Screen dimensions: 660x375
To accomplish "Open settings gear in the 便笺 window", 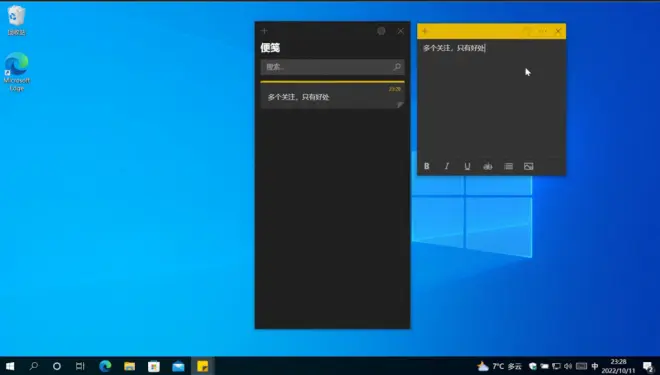I will pos(381,31).
